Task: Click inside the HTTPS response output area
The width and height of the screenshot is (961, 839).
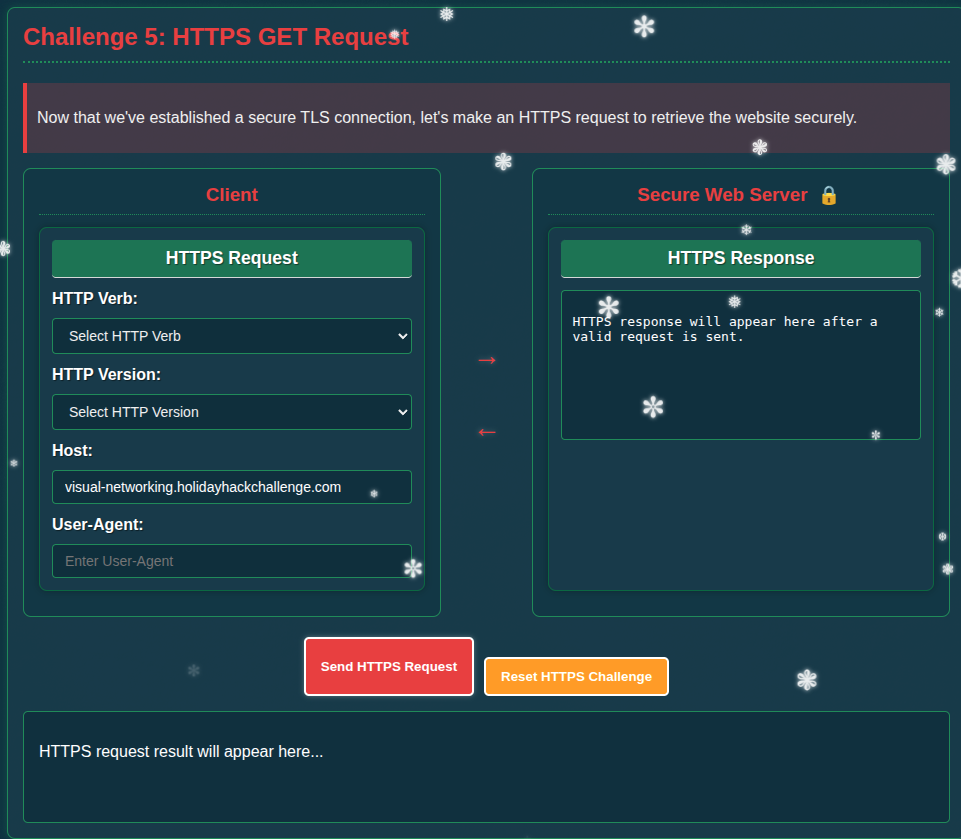Action: click(x=740, y=380)
